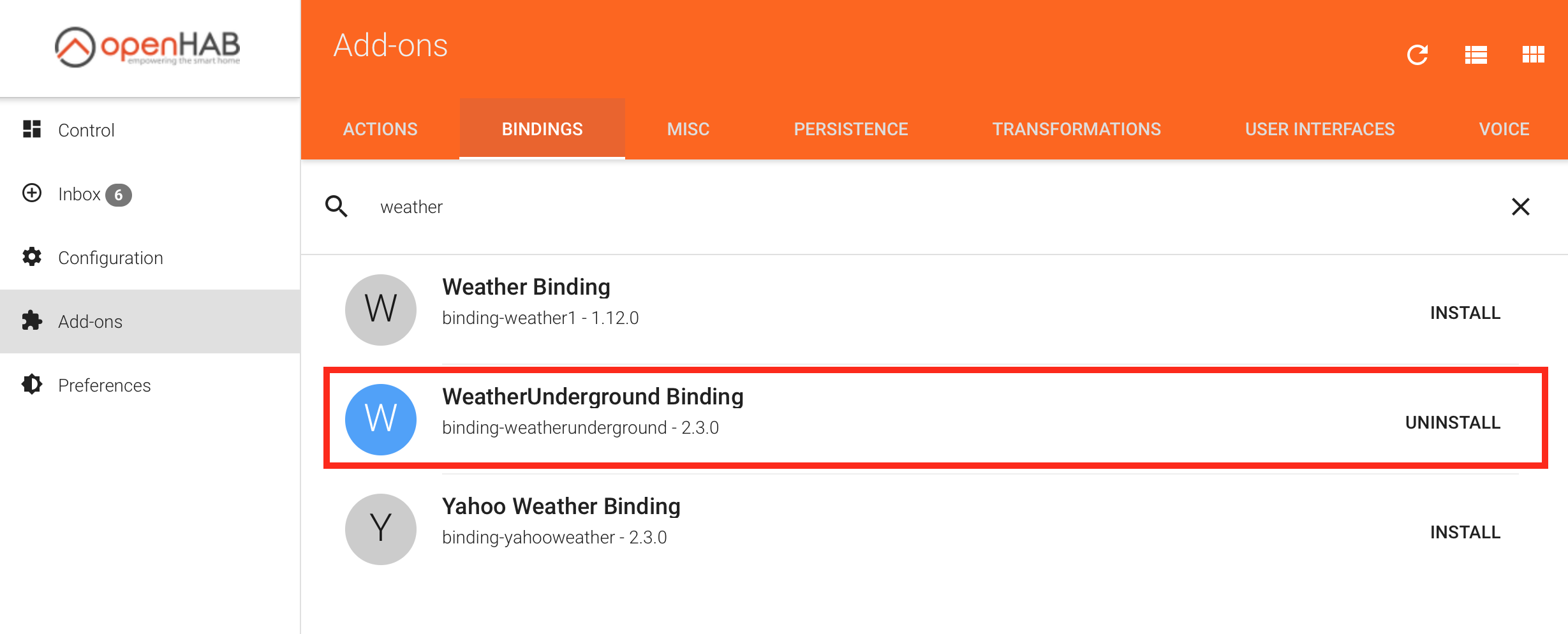Switch to list view layout icon
This screenshot has width=1568, height=634.
click(x=1476, y=55)
